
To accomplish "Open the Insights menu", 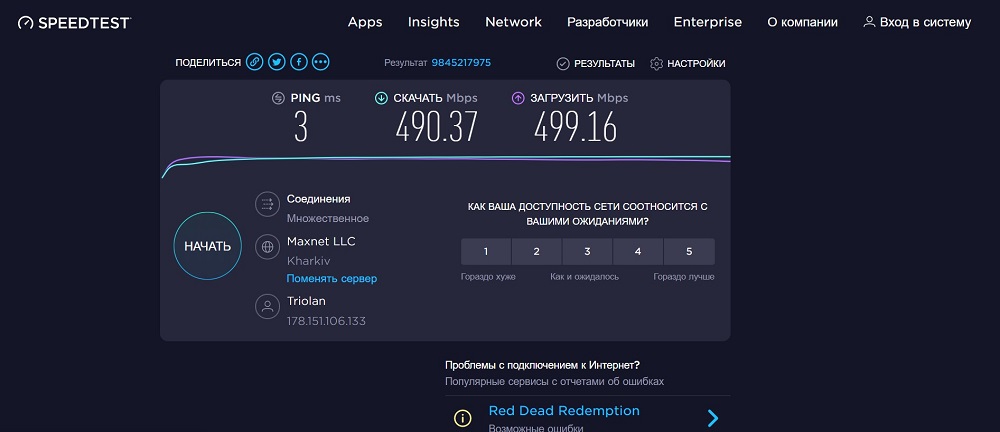I will pyautogui.click(x=434, y=22).
